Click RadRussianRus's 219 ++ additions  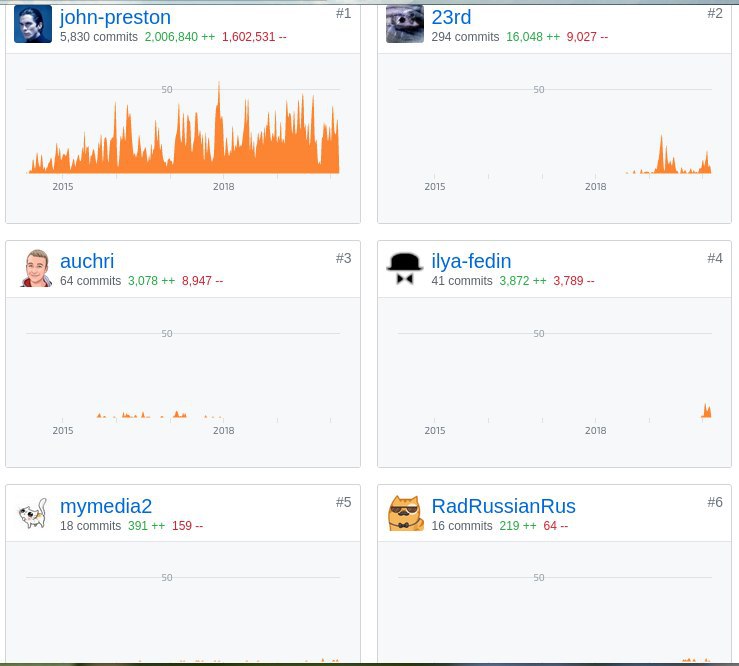click(x=518, y=526)
